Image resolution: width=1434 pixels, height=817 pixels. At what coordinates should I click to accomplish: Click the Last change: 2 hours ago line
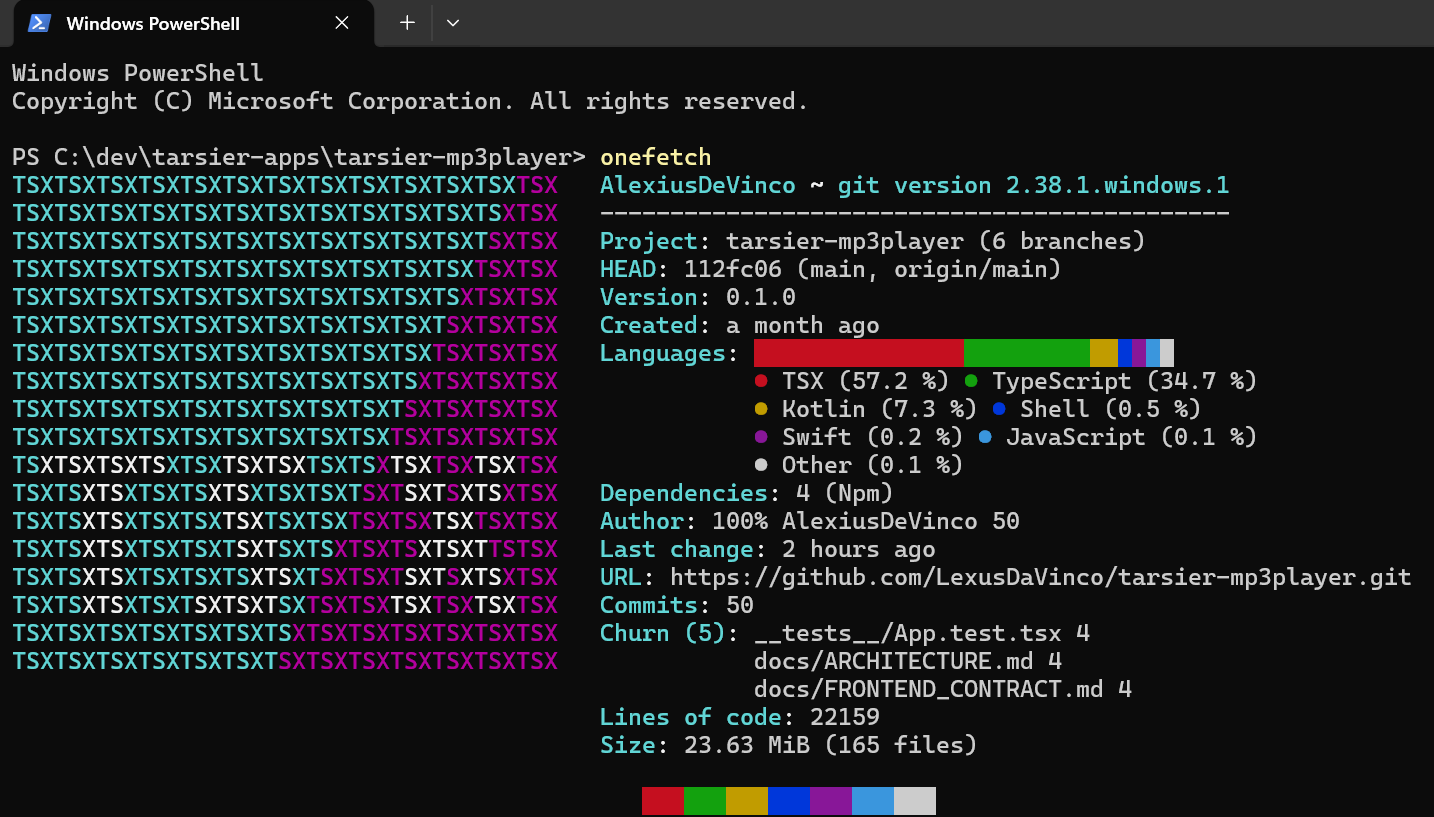(x=768, y=549)
